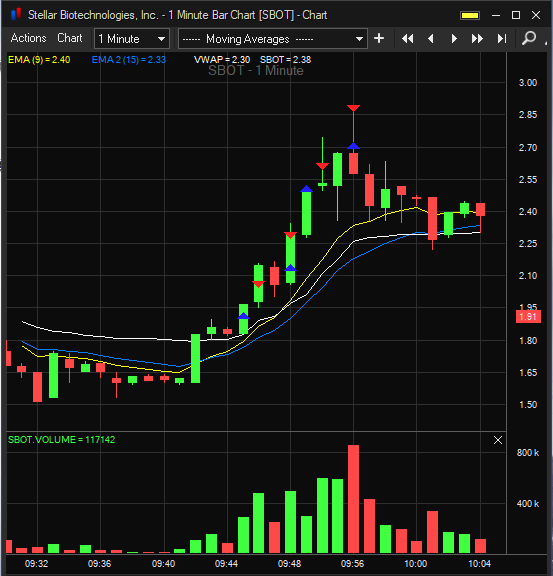The image size is (553, 576).
Task: Step forward one bar with right arrow
Action: [454, 39]
